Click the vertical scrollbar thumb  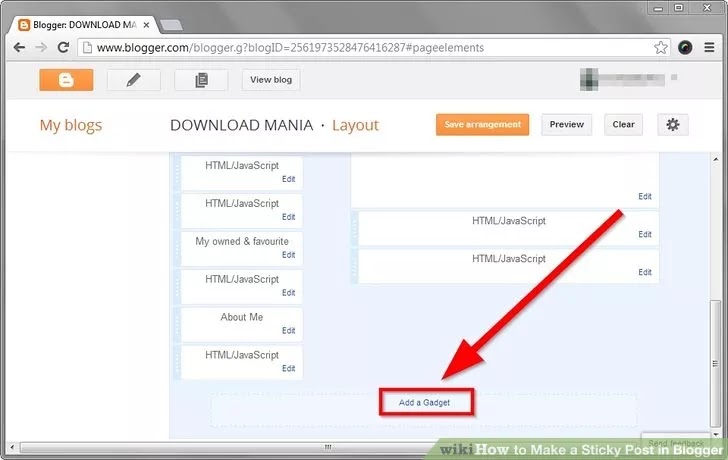point(715,363)
